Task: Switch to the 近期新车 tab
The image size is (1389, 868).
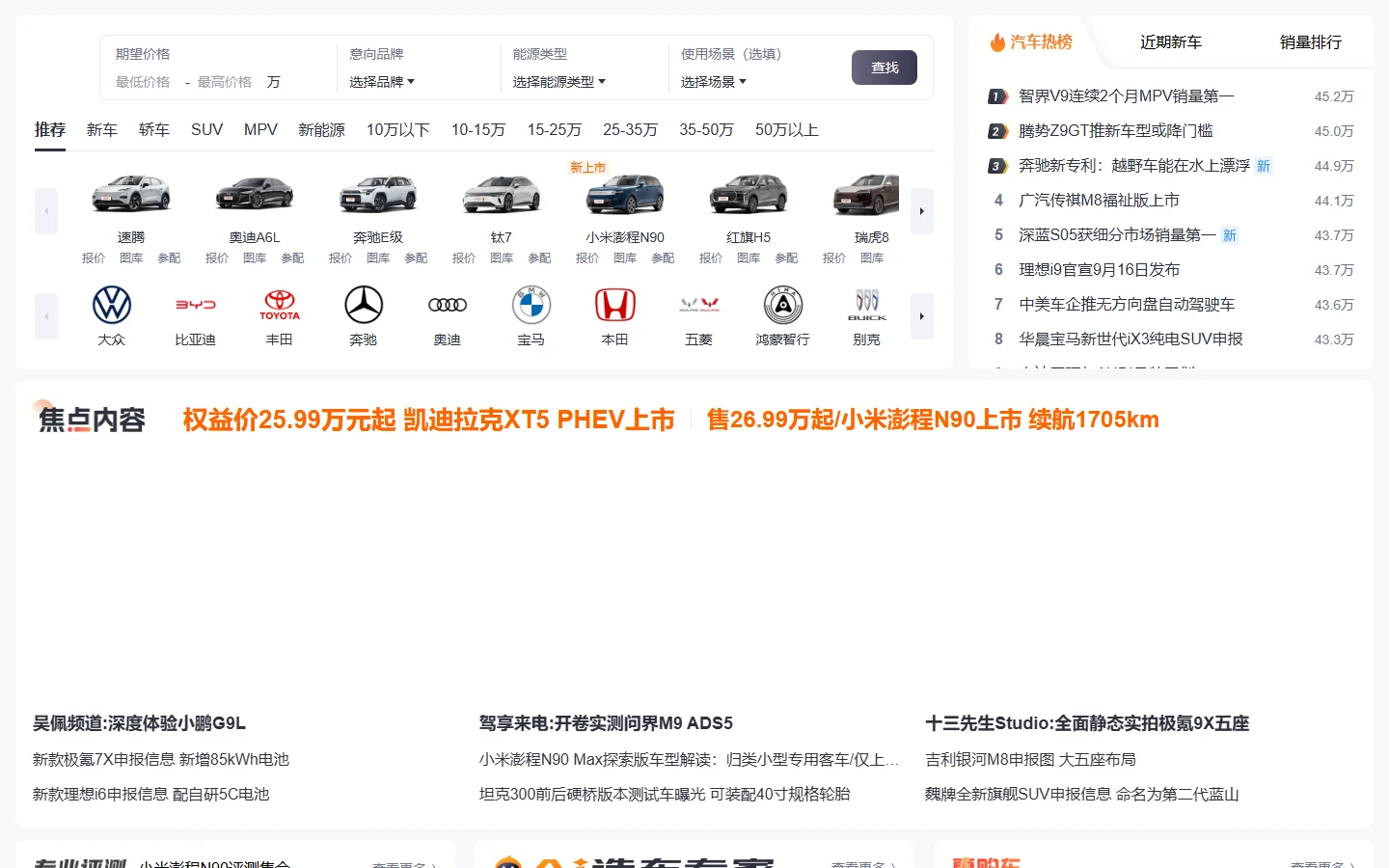Action: tap(1171, 41)
